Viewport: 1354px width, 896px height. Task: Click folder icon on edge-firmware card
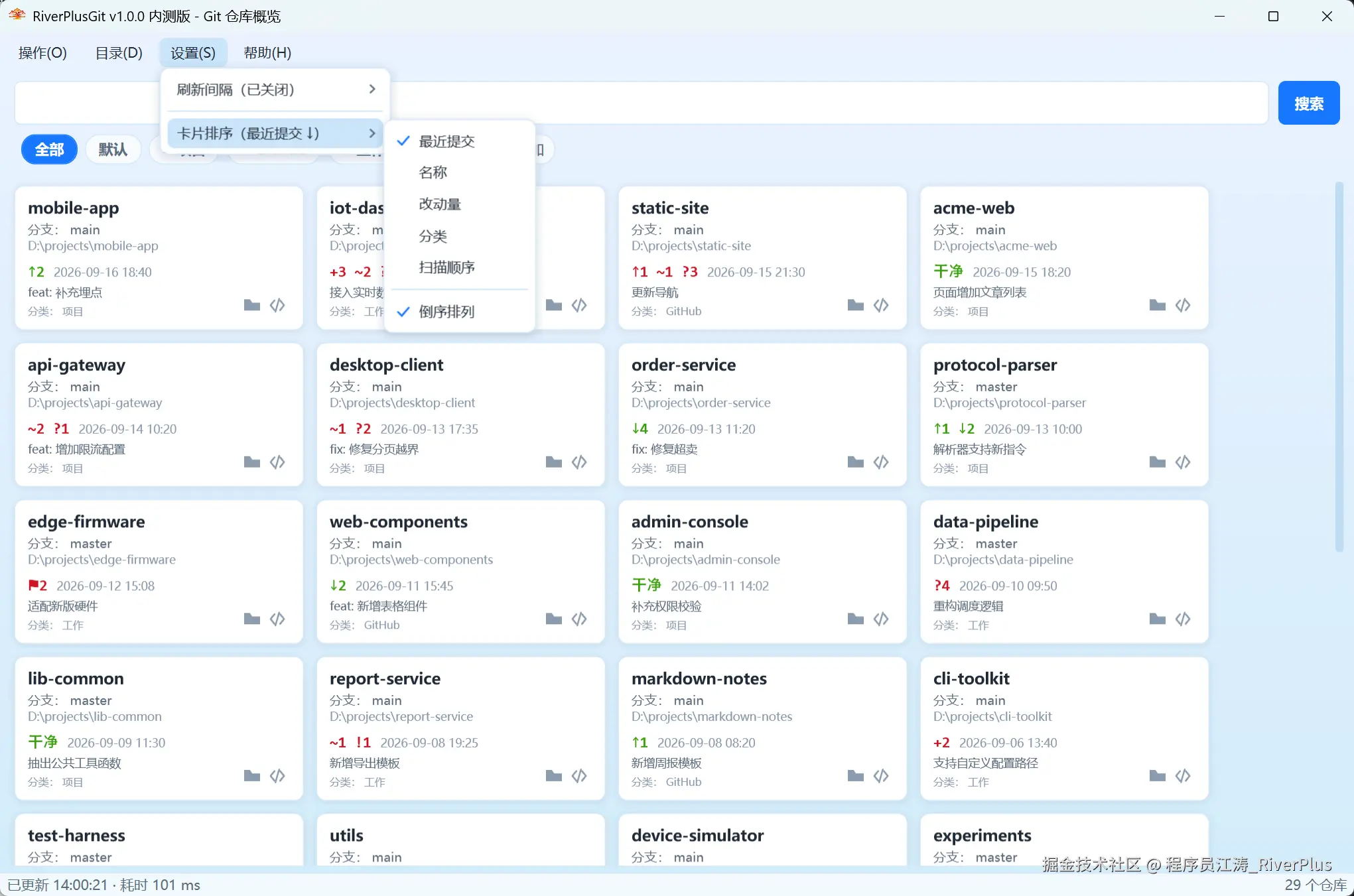251,619
